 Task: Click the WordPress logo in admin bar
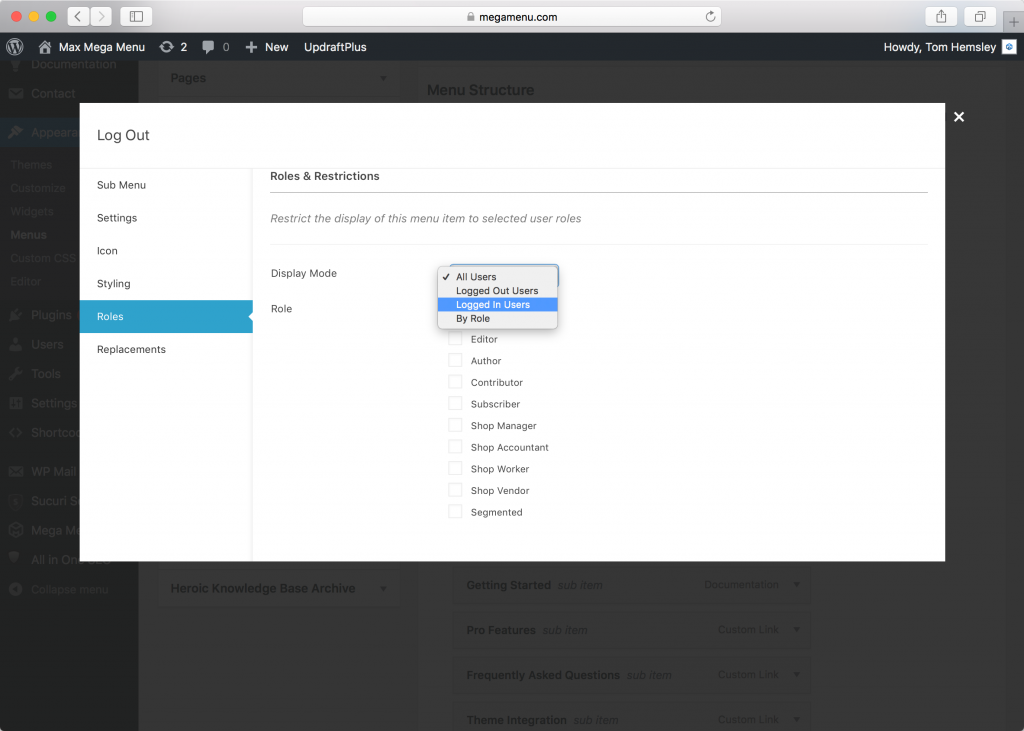pos(14,46)
